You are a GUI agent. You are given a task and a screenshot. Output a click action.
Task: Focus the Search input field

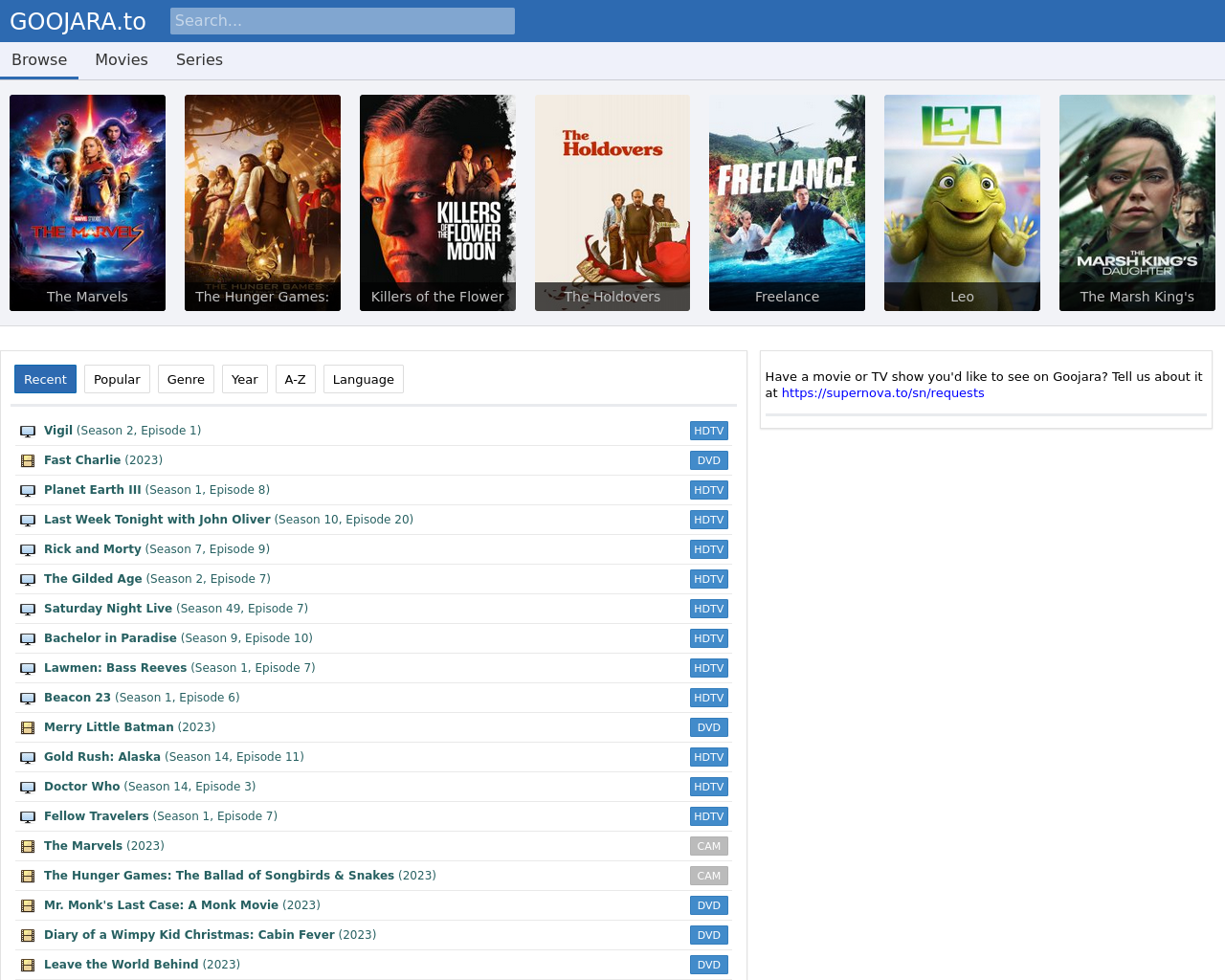pos(343,21)
